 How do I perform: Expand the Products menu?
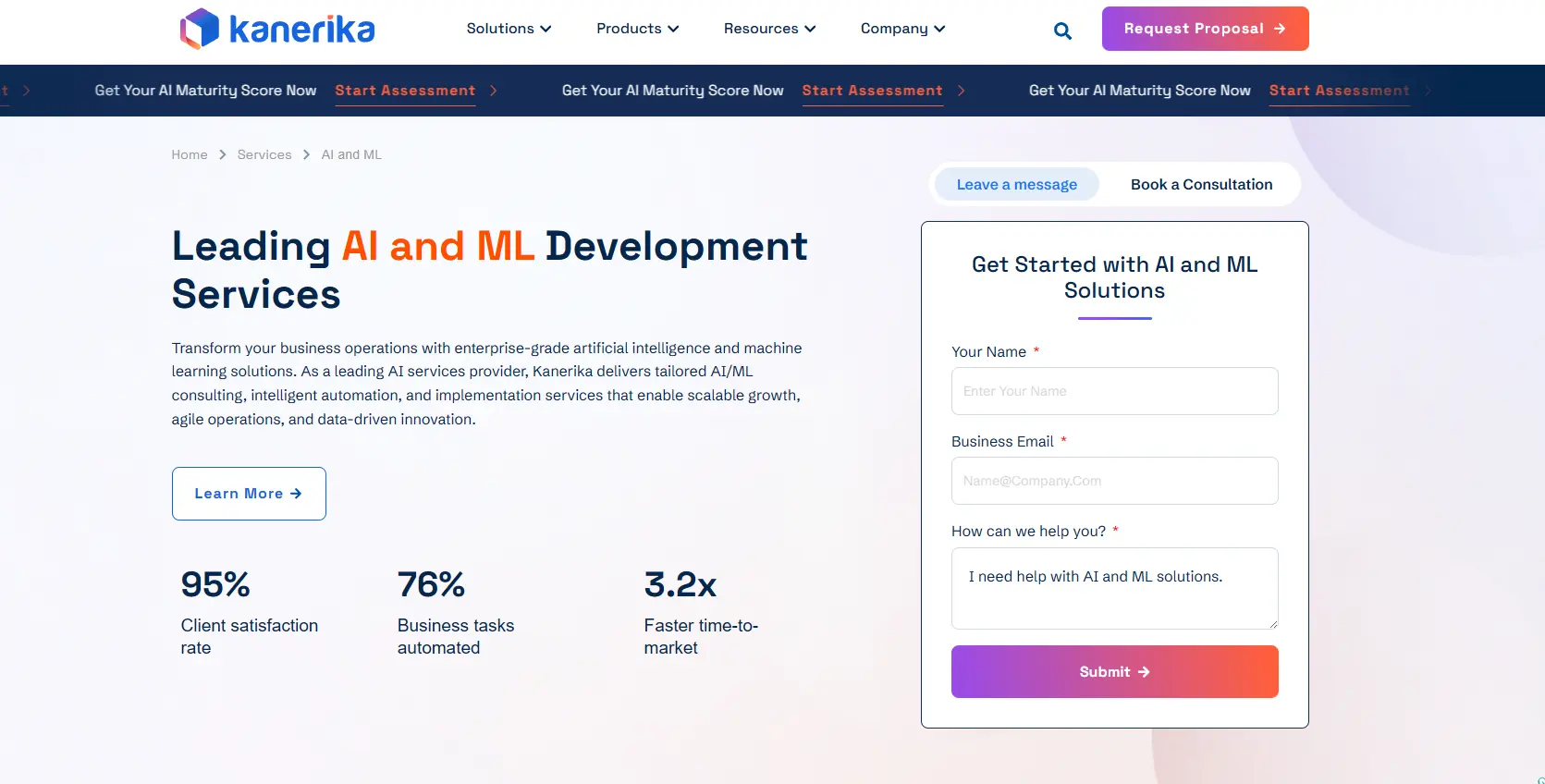click(638, 29)
